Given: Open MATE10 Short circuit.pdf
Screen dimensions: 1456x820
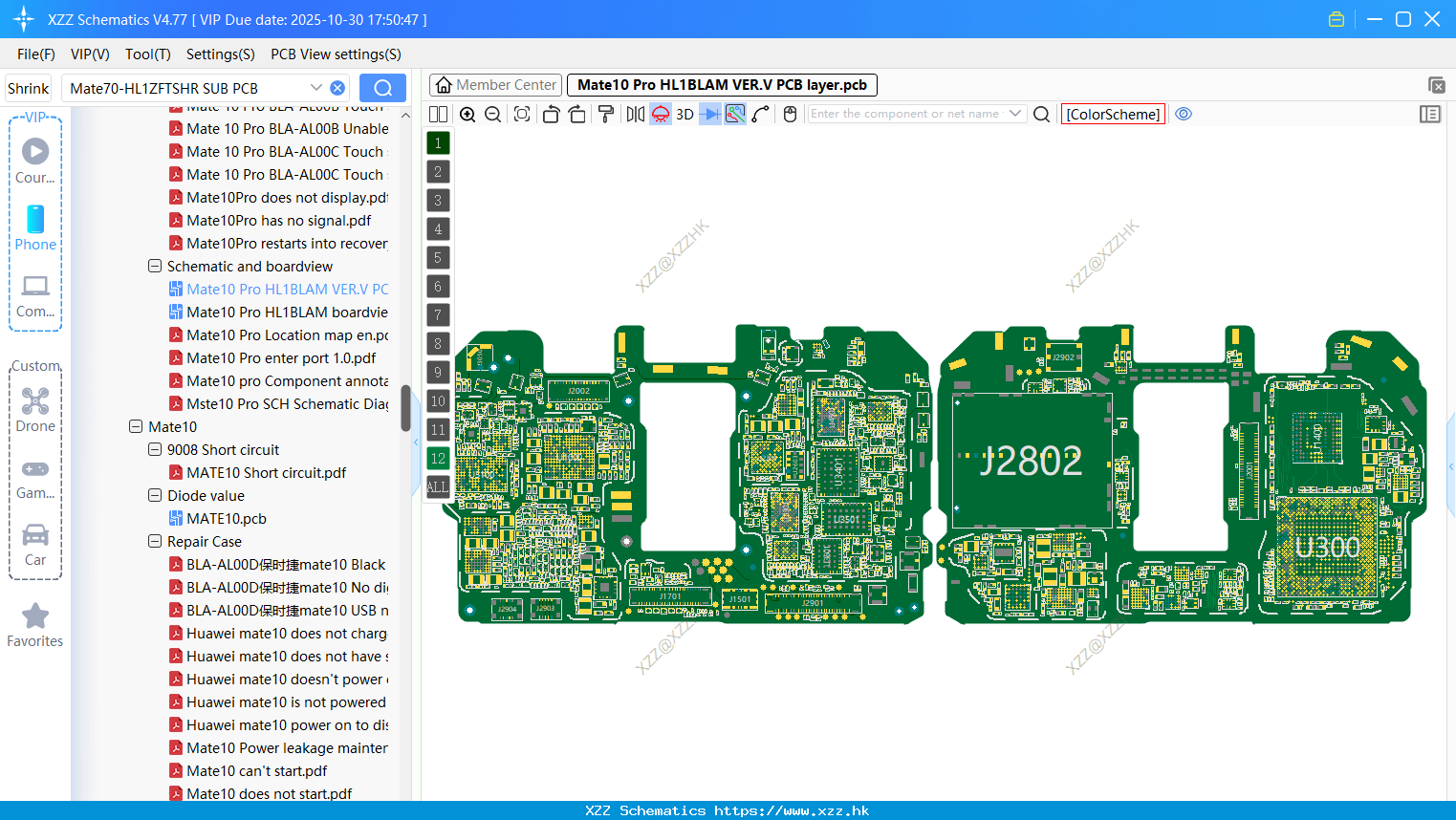Looking at the screenshot, I should click(267, 473).
